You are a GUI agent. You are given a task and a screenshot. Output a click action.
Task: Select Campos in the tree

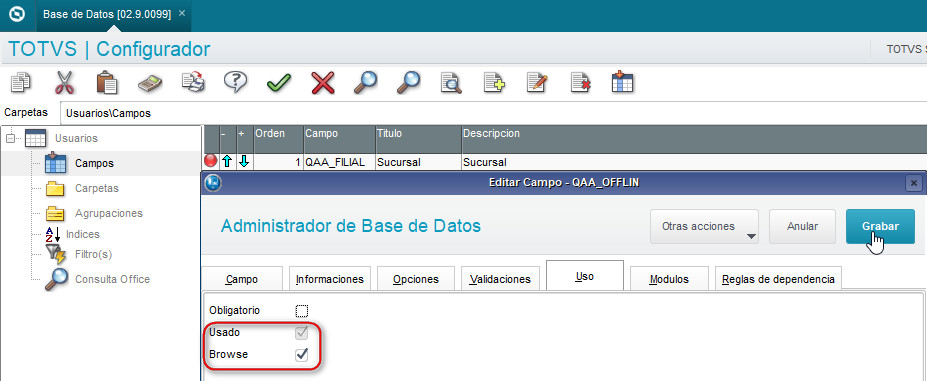94,163
